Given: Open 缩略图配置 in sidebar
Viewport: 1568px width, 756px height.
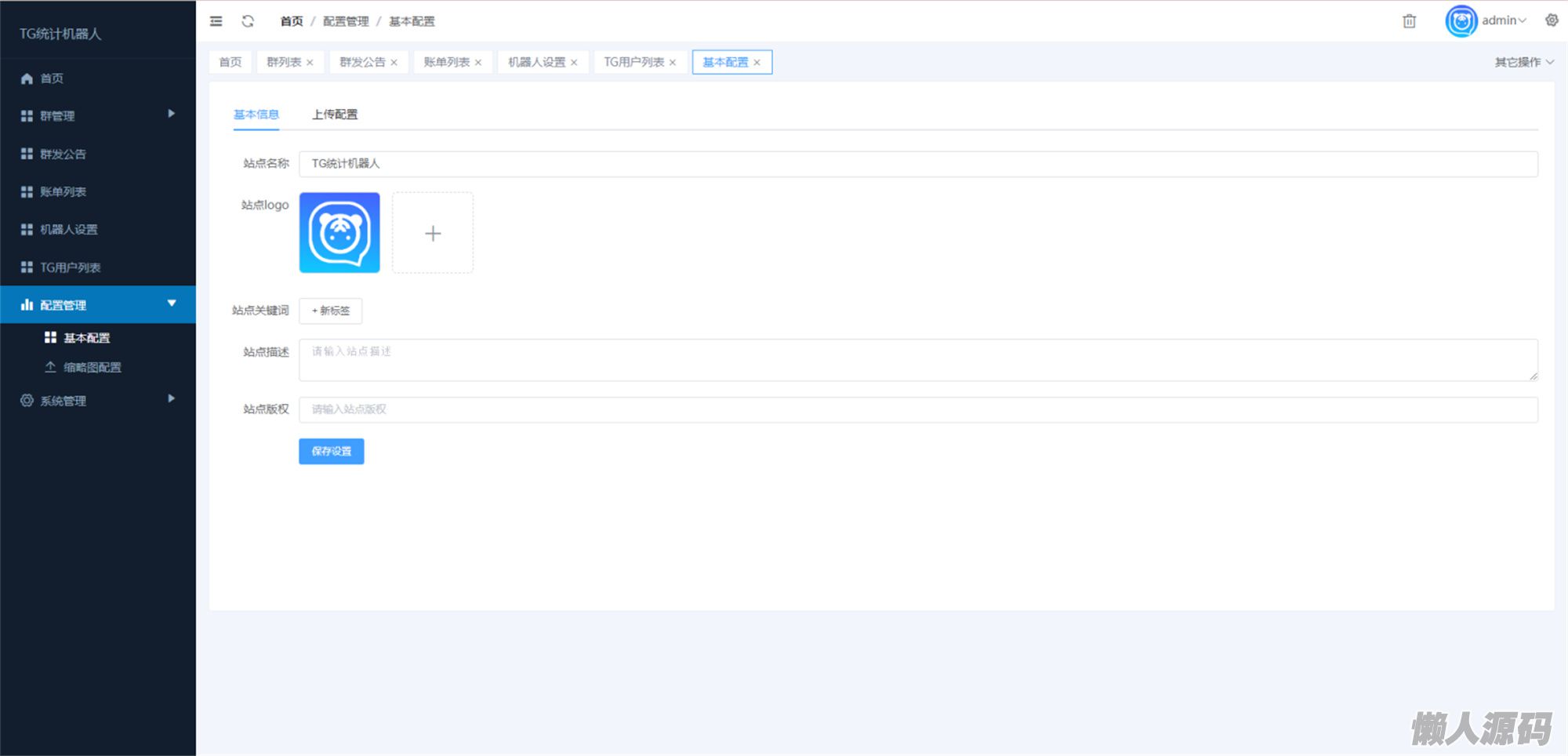Looking at the screenshot, I should (x=92, y=367).
